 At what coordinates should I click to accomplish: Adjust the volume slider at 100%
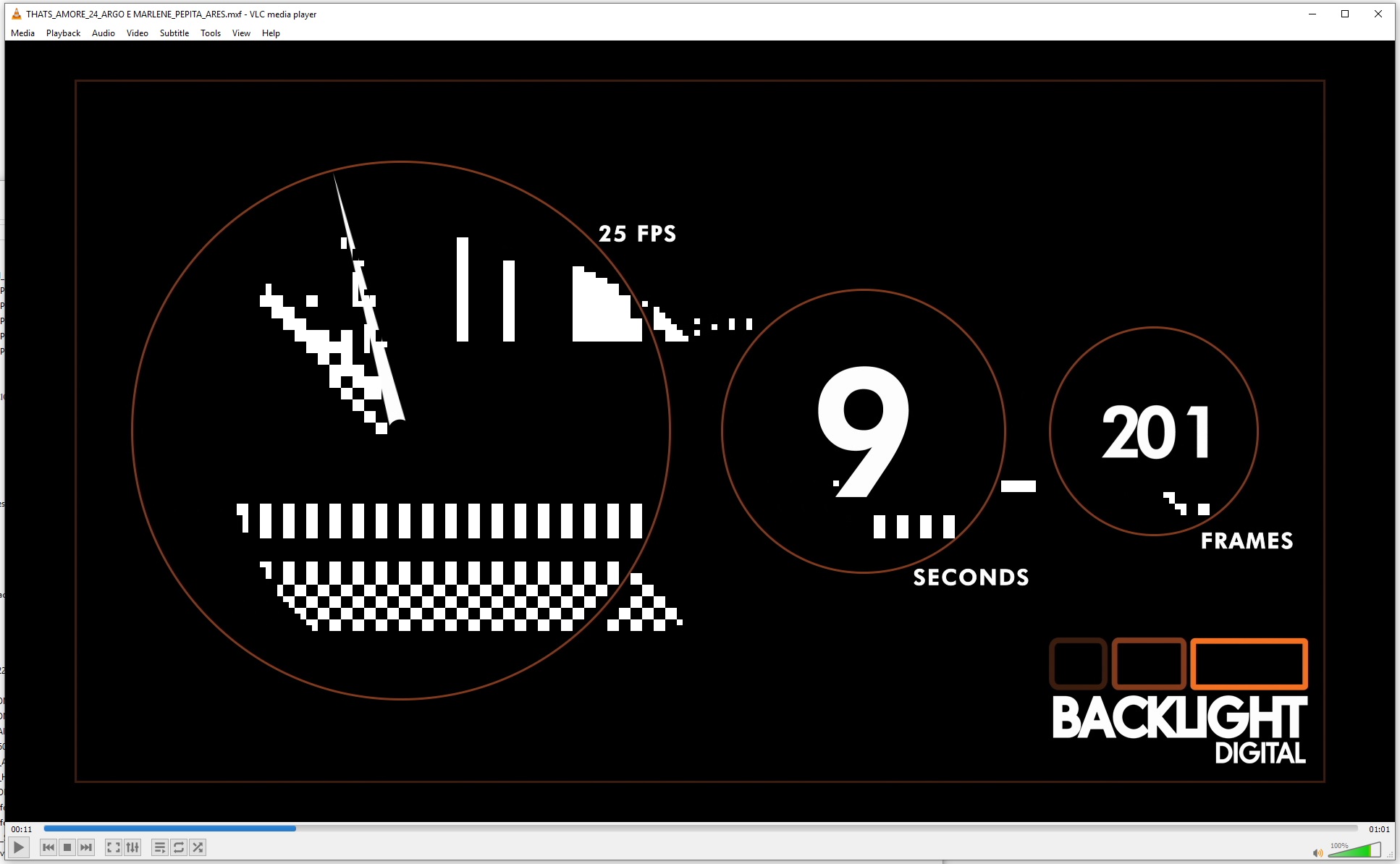(1354, 850)
